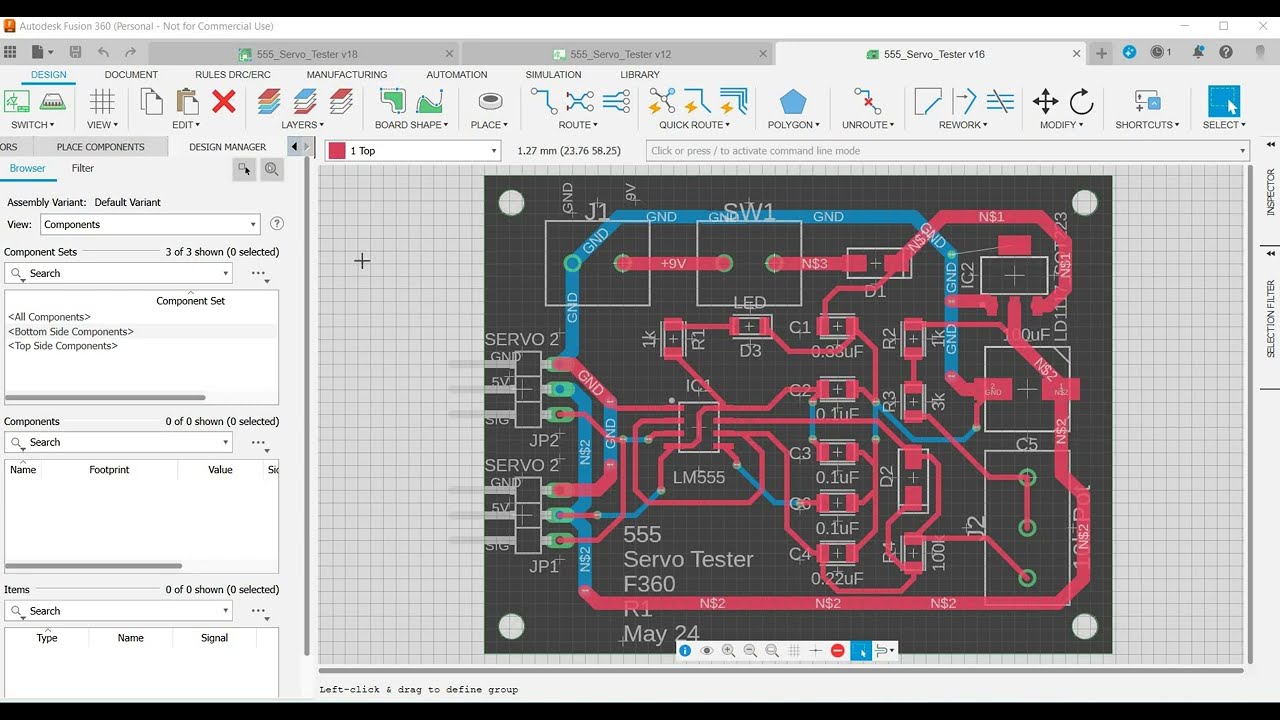Click the blue info icon in canvas toolbar
Viewport: 1280px width, 720px height.
pos(685,650)
